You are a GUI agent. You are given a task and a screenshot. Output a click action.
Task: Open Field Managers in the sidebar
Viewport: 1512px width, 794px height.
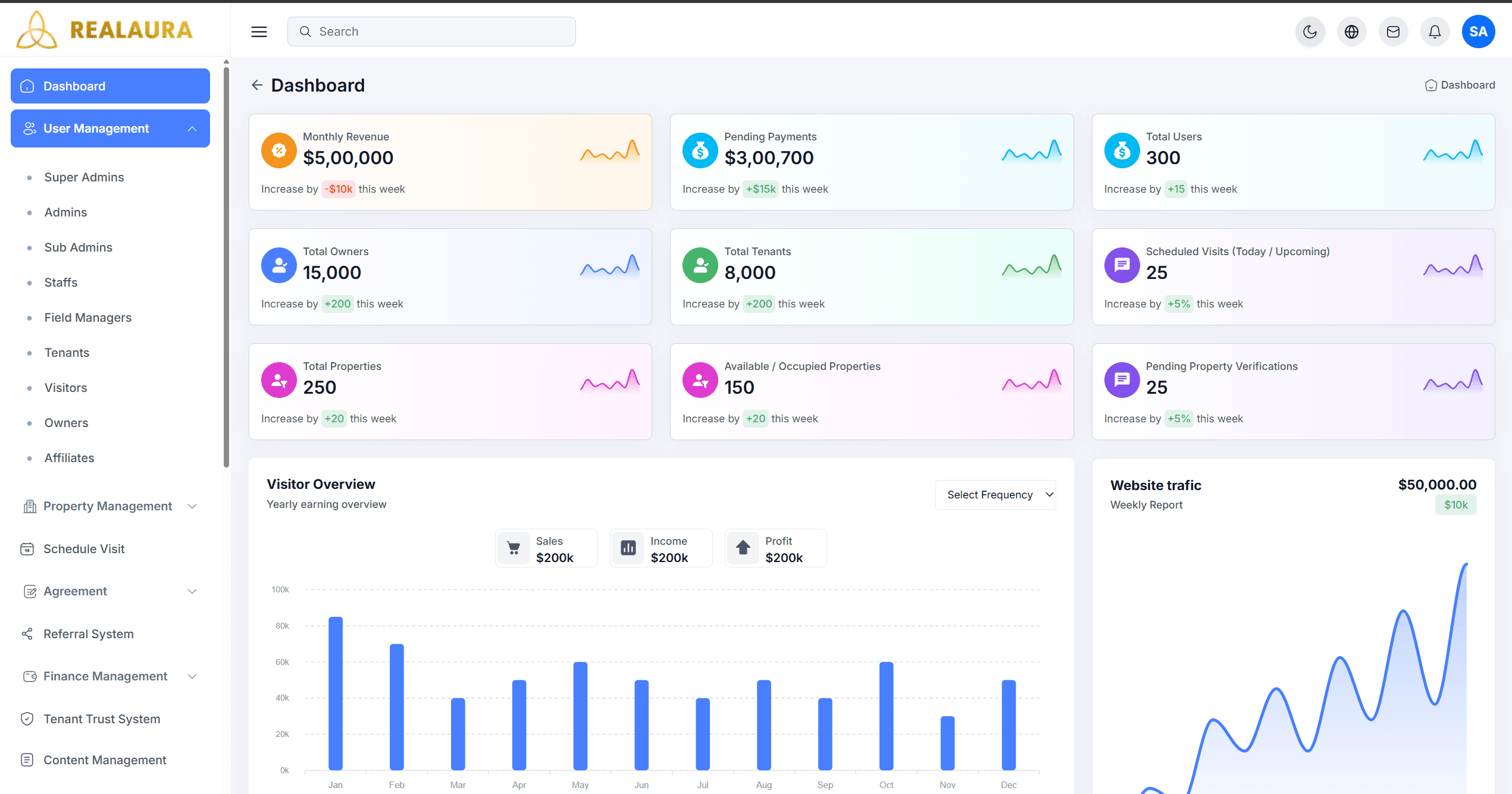point(87,318)
